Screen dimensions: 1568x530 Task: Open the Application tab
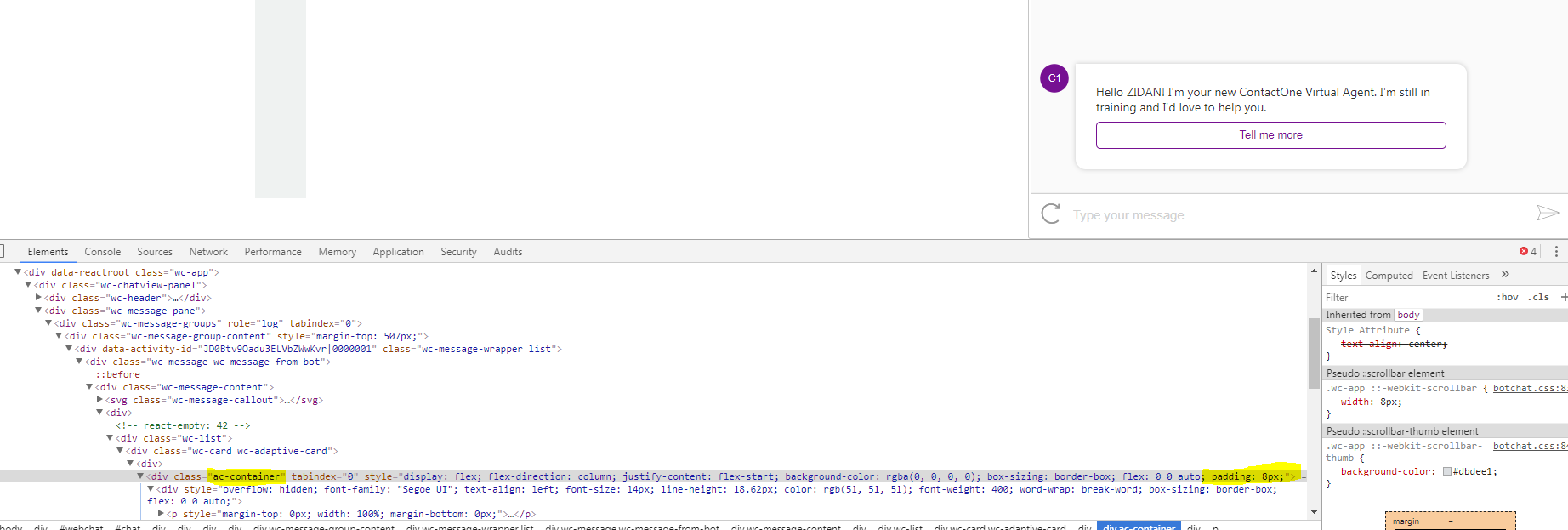click(x=398, y=252)
